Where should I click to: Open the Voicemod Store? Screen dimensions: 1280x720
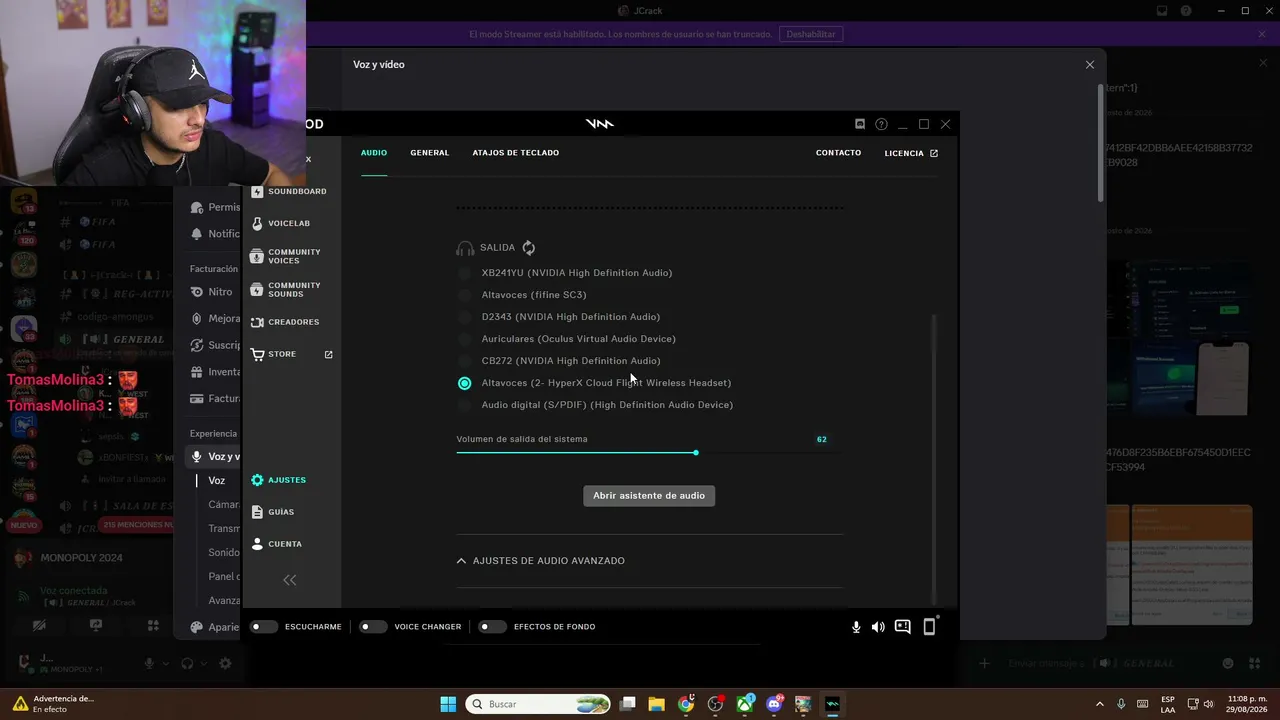tap(292, 354)
